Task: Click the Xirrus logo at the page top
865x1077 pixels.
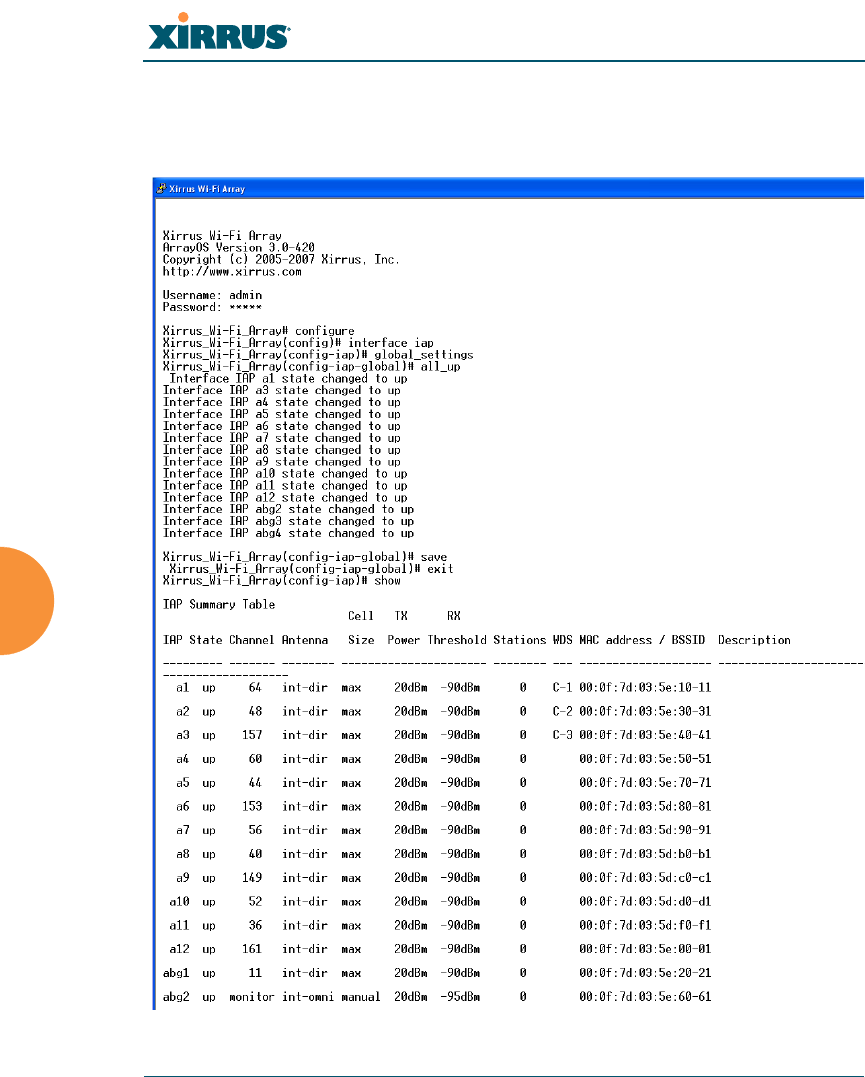Action: 219,31
